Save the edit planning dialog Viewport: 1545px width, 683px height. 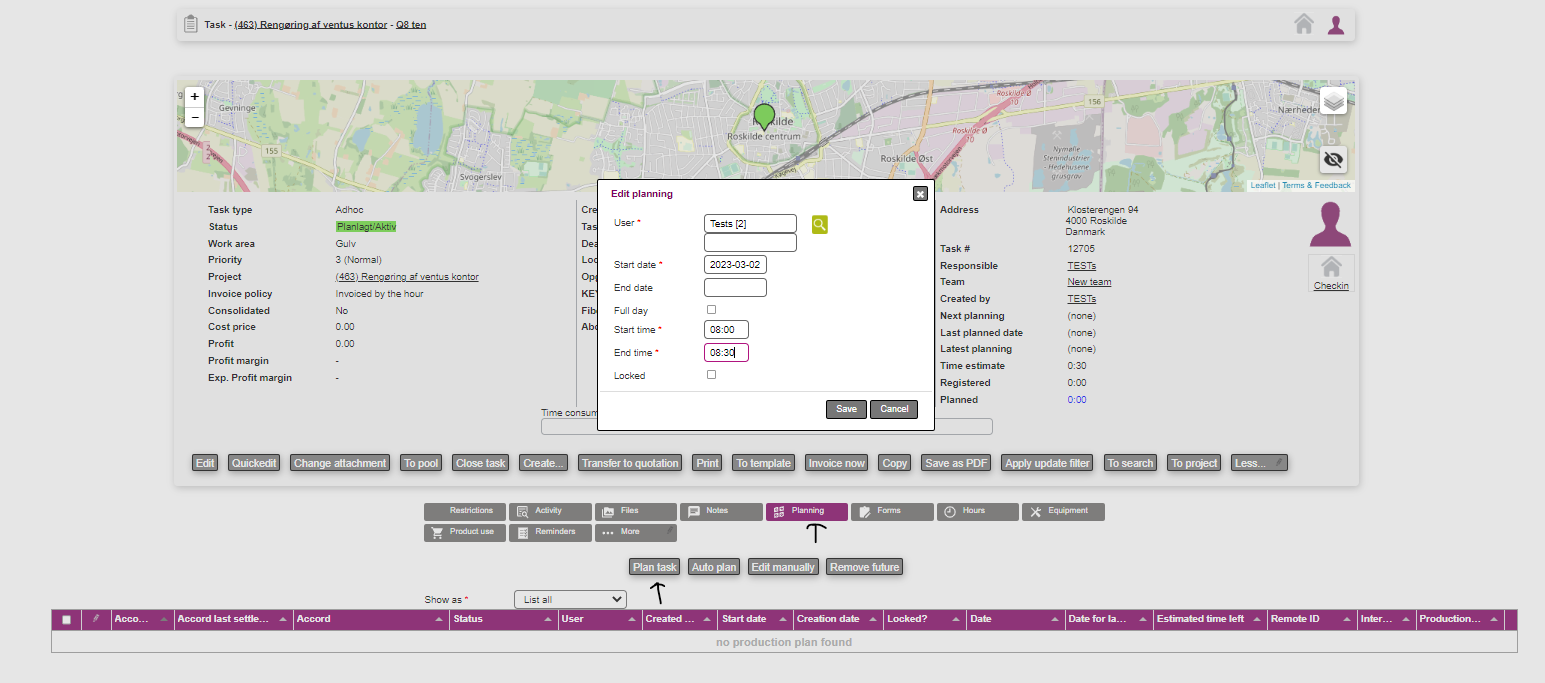coord(846,409)
